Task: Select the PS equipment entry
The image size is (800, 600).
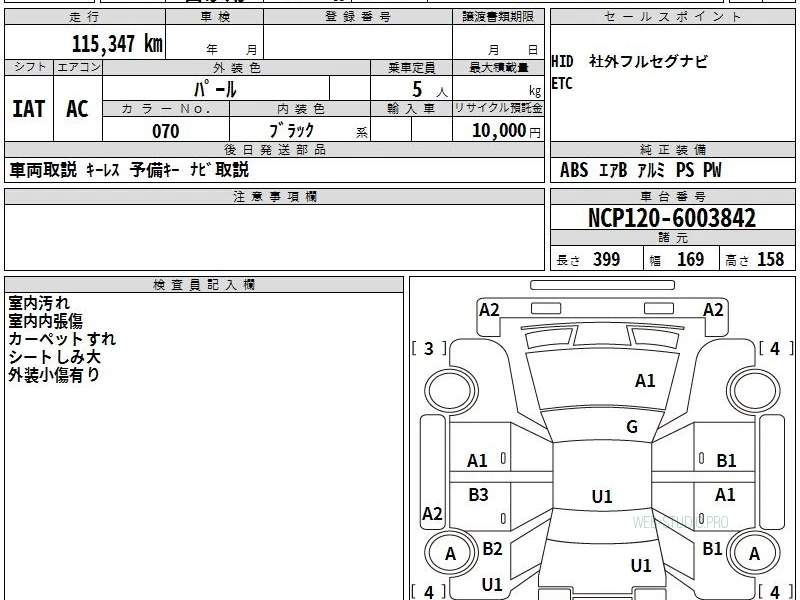Action: pos(685,170)
